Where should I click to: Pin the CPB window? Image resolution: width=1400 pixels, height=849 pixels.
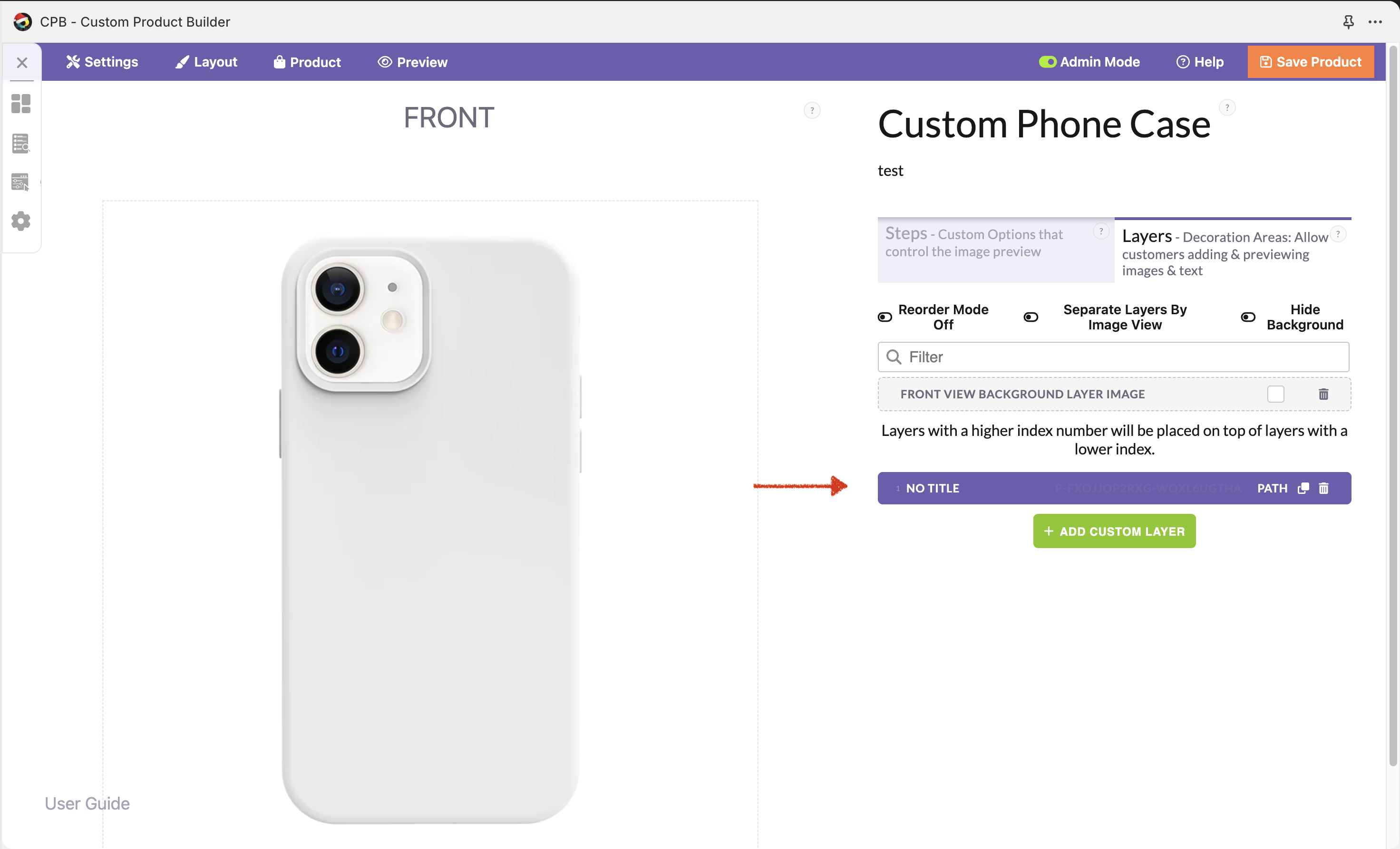[x=1348, y=21]
